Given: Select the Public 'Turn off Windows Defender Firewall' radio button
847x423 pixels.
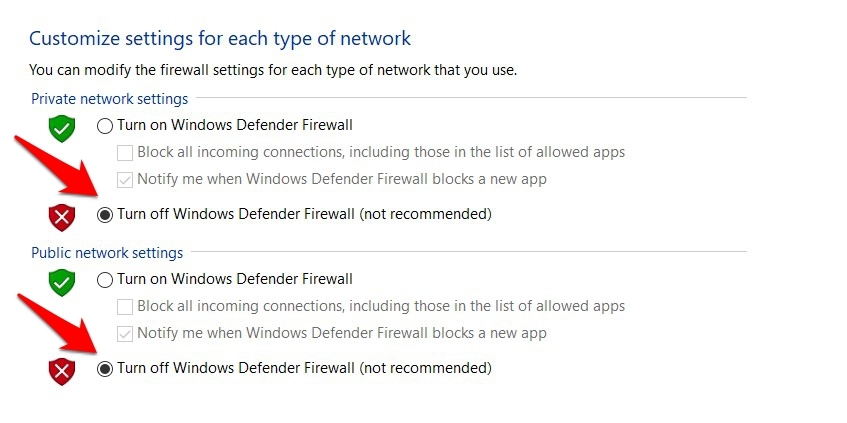Looking at the screenshot, I should tap(105, 369).
